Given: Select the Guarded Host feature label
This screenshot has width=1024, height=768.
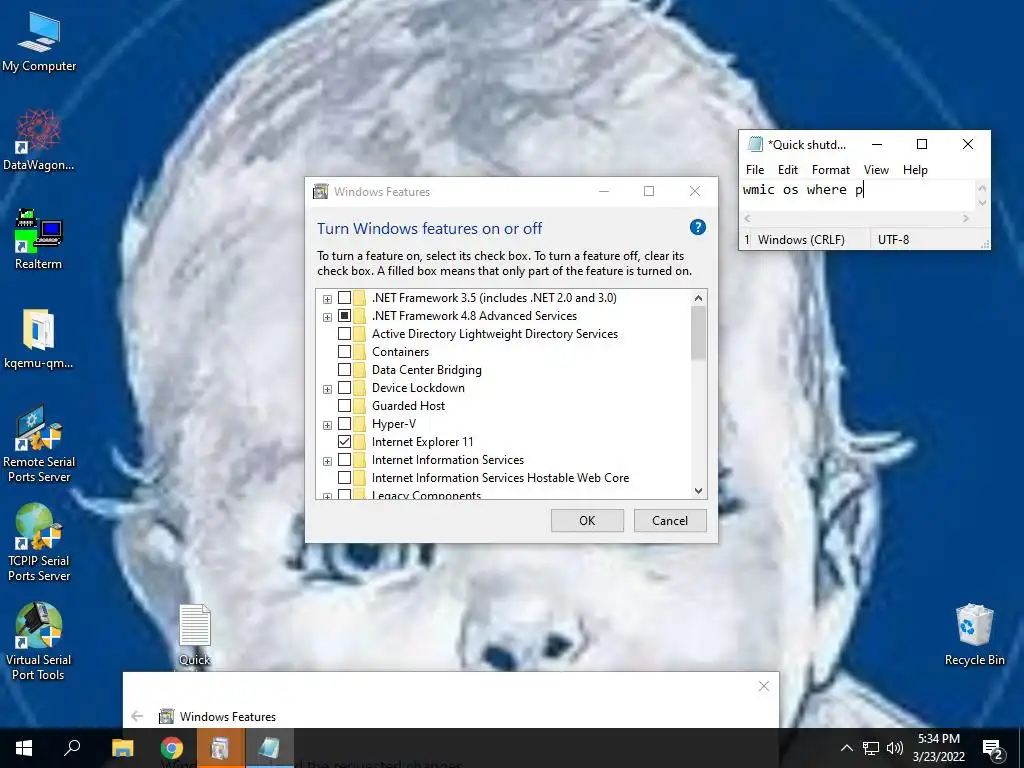Looking at the screenshot, I should (408, 406).
